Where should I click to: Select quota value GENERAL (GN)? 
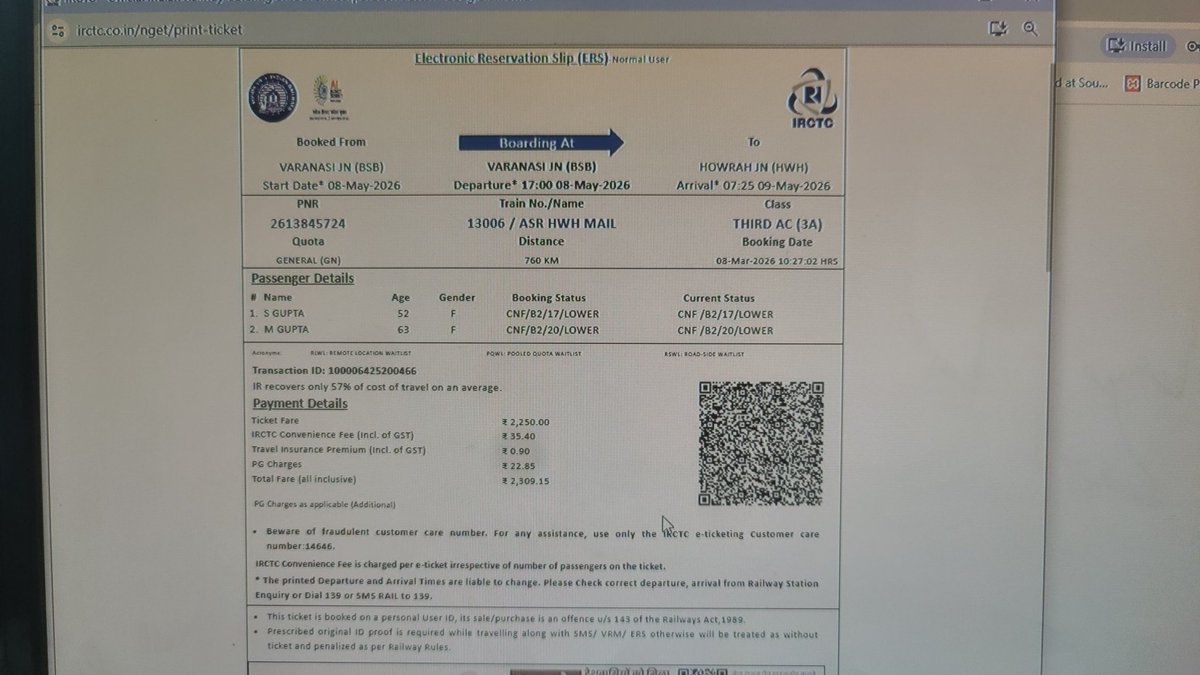[x=308, y=260]
